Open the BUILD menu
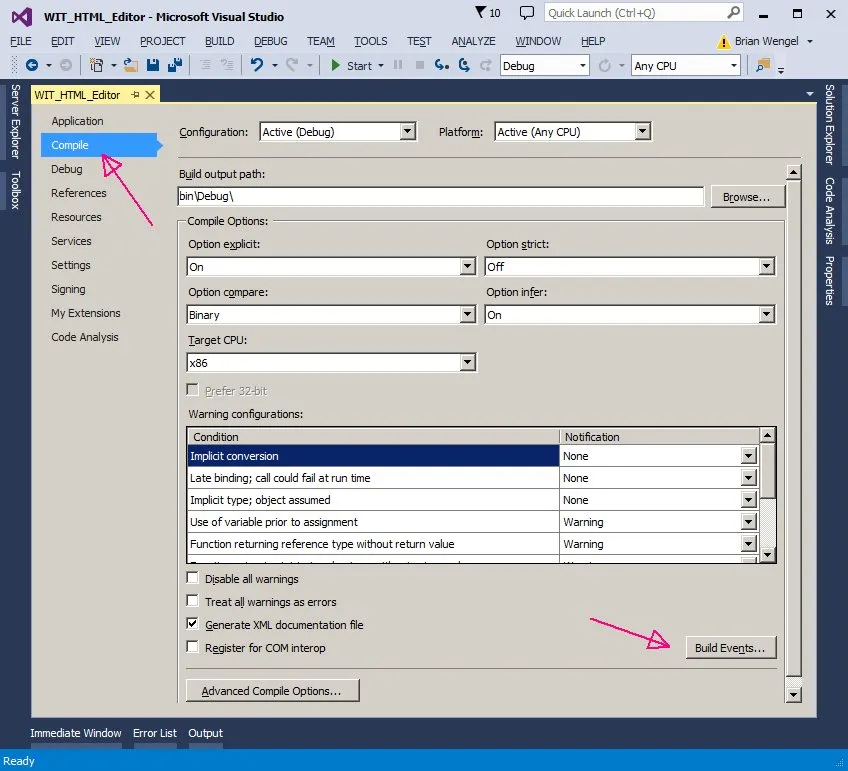Viewport: 848px width, 771px height. 219,41
